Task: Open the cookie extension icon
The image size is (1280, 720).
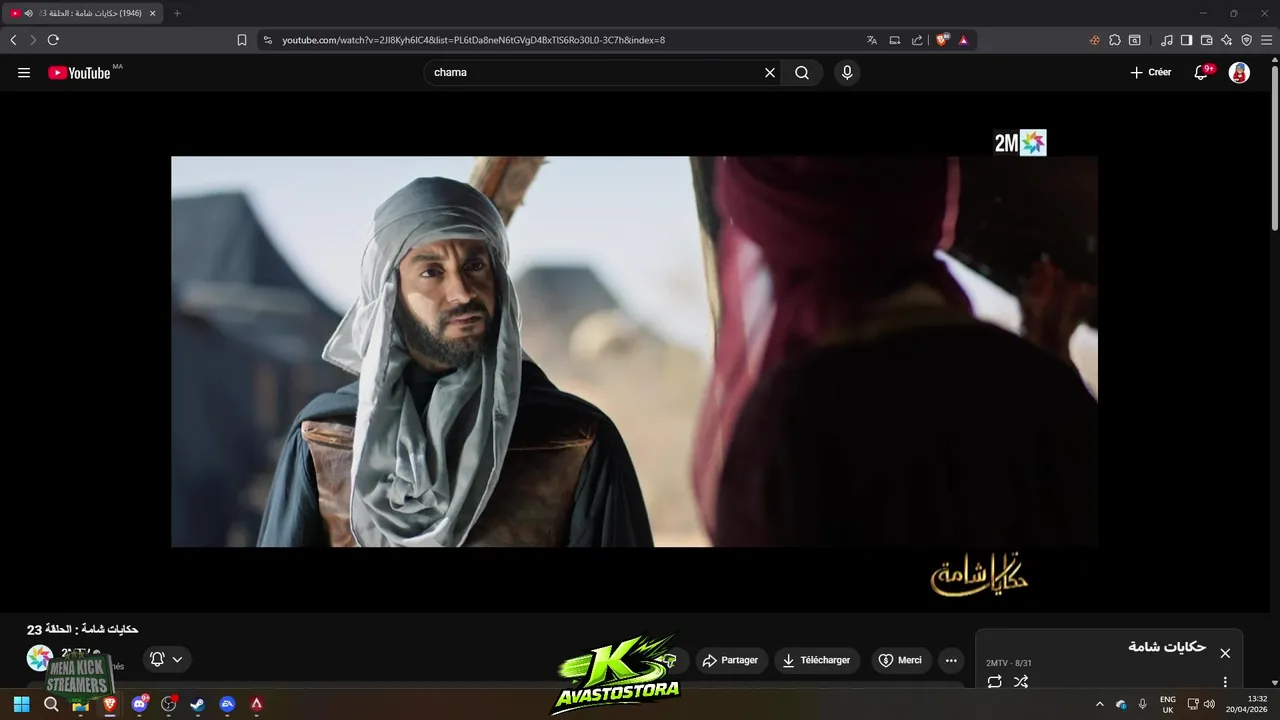Action: (1095, 40)
